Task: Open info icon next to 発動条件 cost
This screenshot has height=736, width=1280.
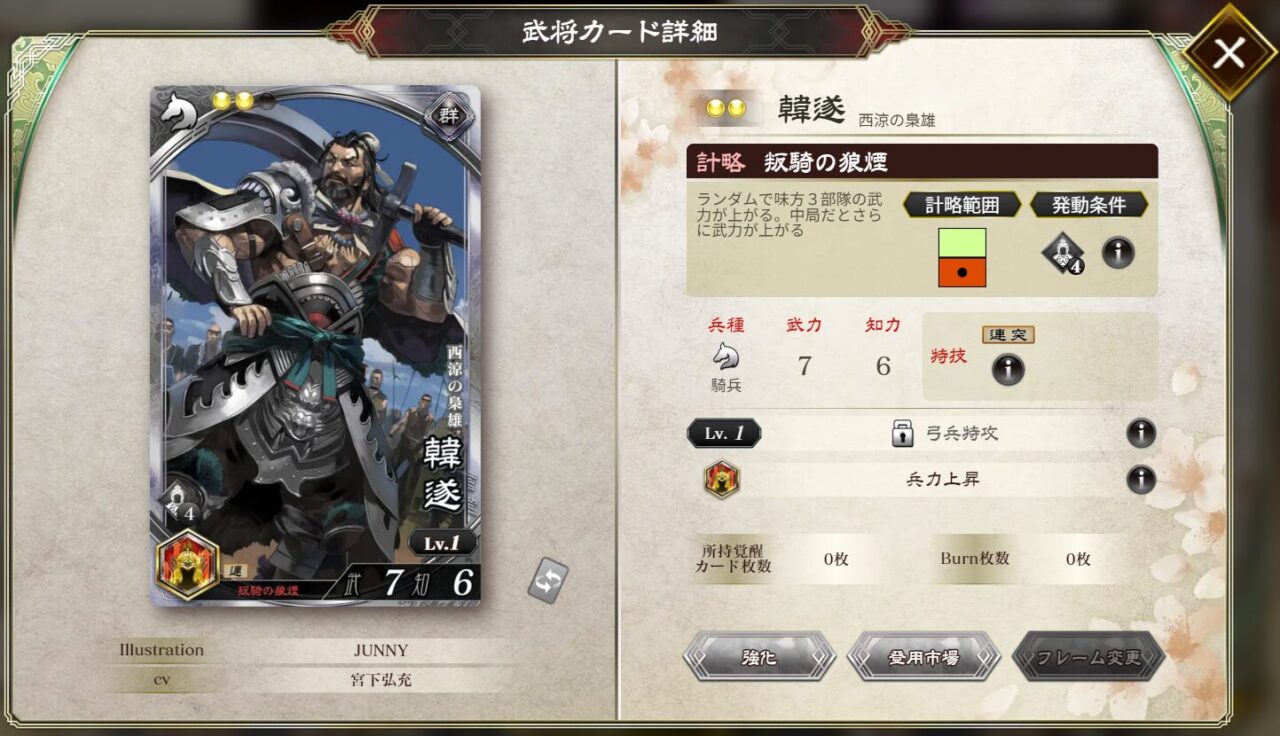Action: pyautogui.click(x=1118, y=252)
